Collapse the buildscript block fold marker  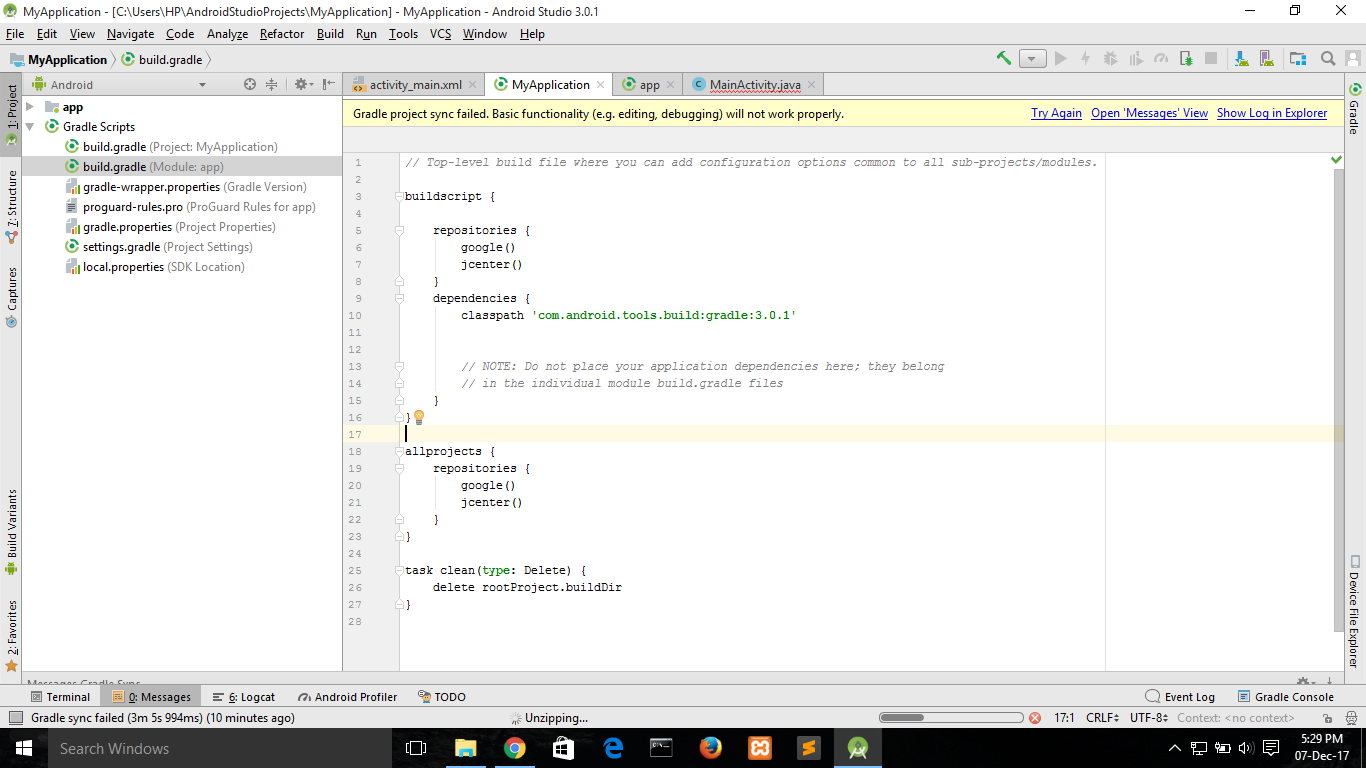pos(399,196)
